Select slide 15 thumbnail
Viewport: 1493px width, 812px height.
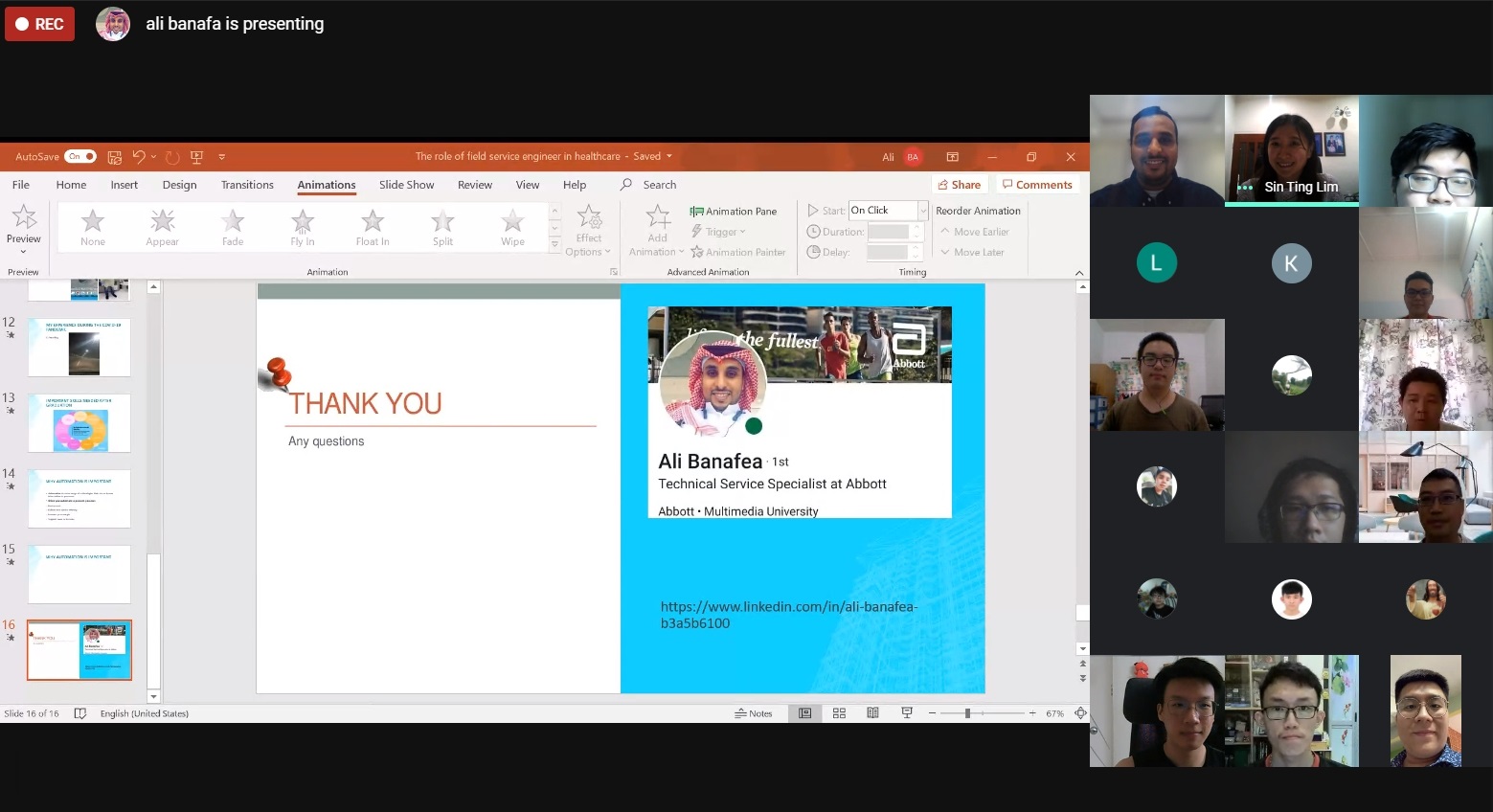point(79,575)
